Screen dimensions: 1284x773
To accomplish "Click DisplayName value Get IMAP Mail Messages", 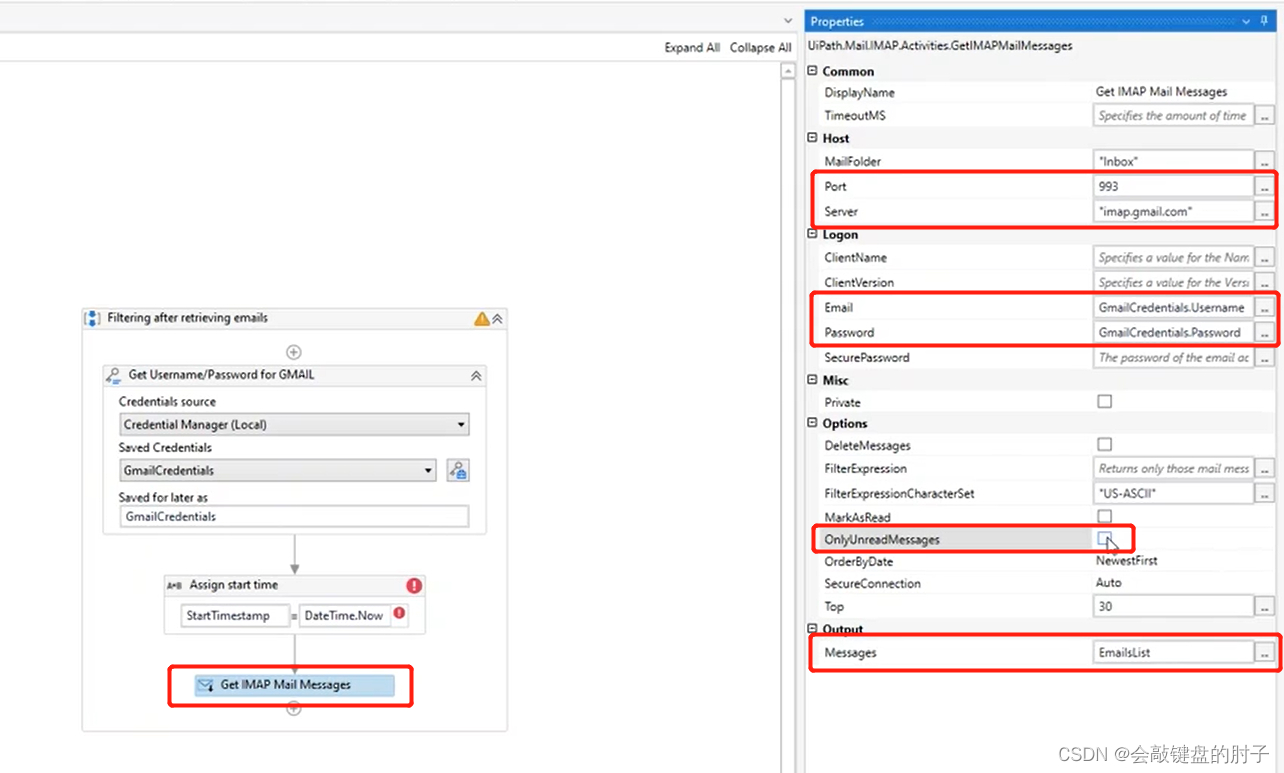I will tap(1161, 91).
